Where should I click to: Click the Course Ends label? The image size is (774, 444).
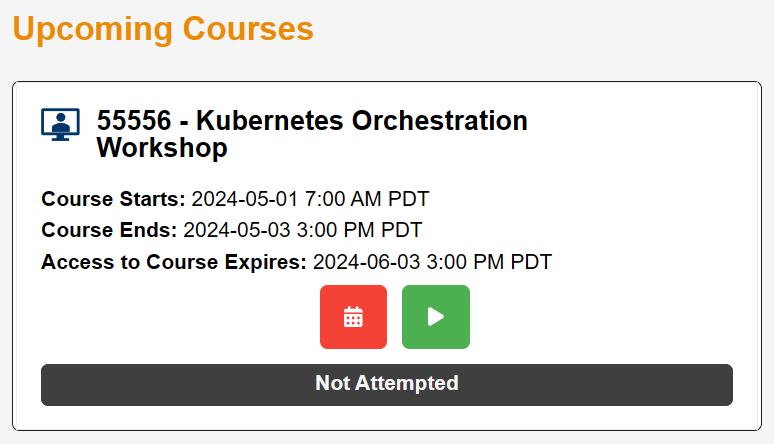pyautogui.click(x=109, y=230)
